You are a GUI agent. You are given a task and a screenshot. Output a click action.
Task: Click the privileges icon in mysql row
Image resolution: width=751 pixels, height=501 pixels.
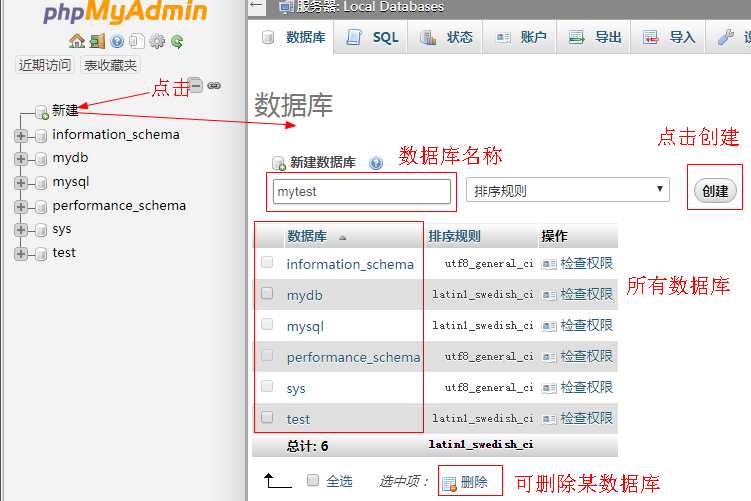pos(549,326)
